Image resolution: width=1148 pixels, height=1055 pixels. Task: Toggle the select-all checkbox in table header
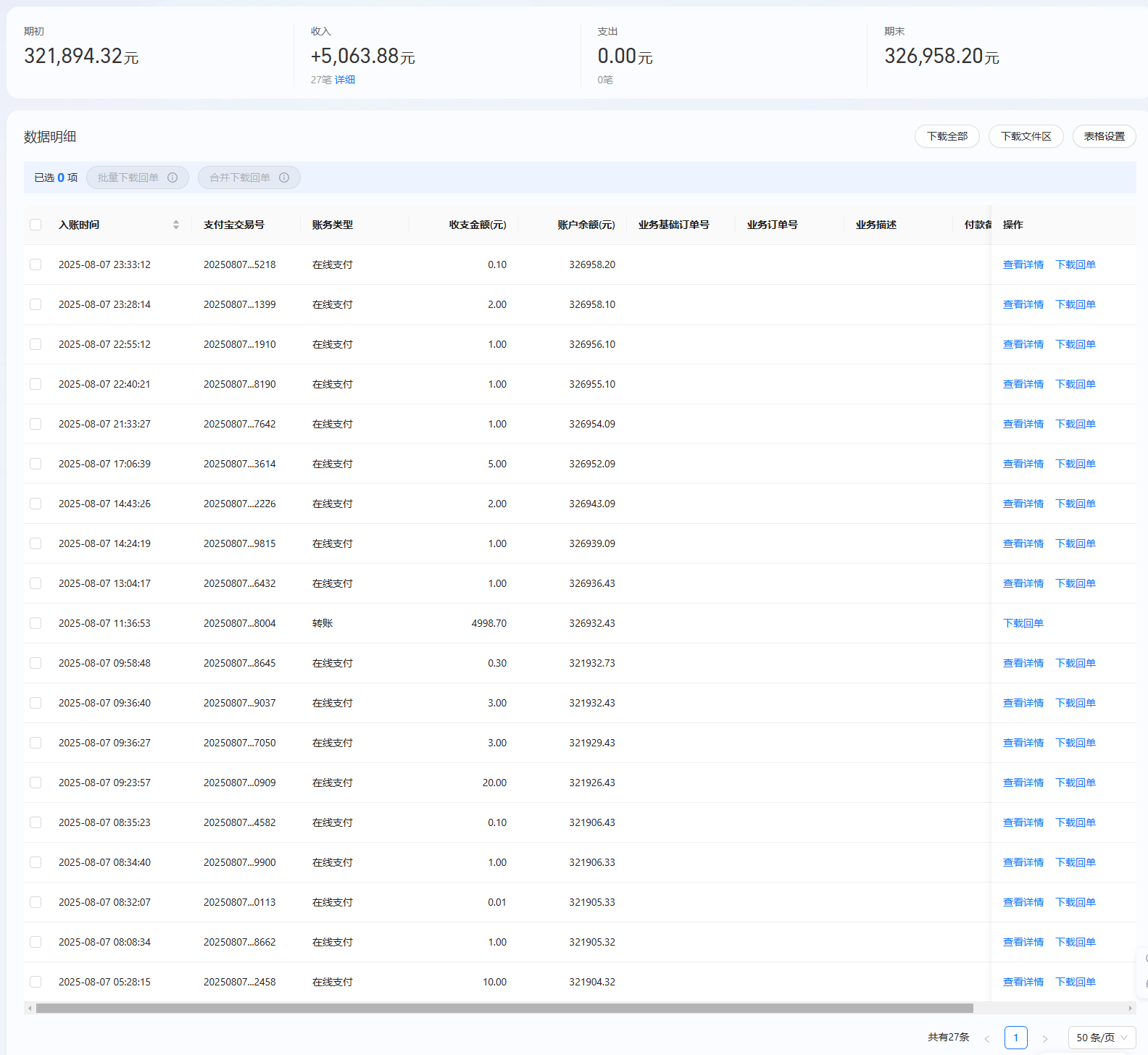tap(36, 225)
